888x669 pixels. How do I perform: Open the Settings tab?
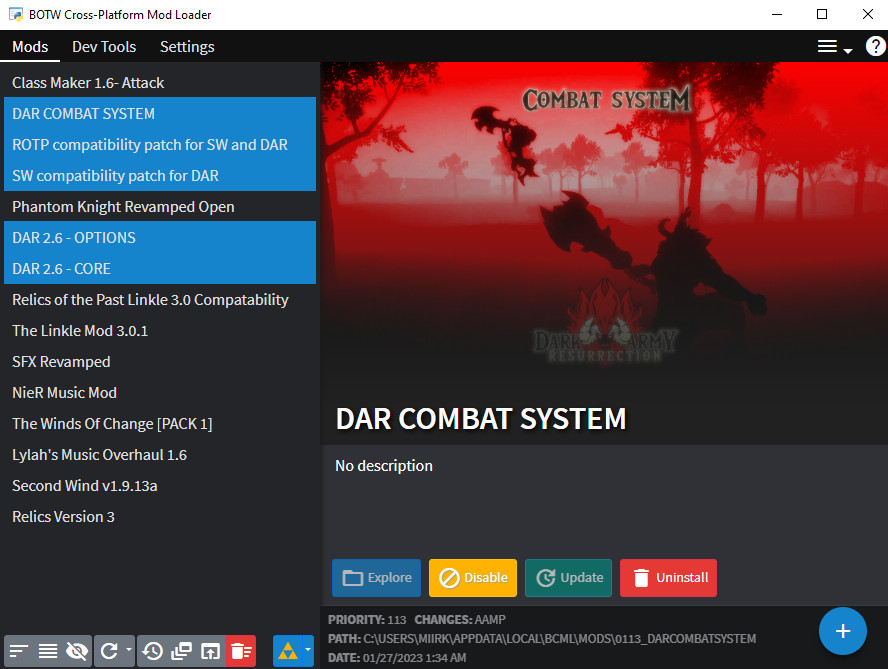click(x=187, y=46)
